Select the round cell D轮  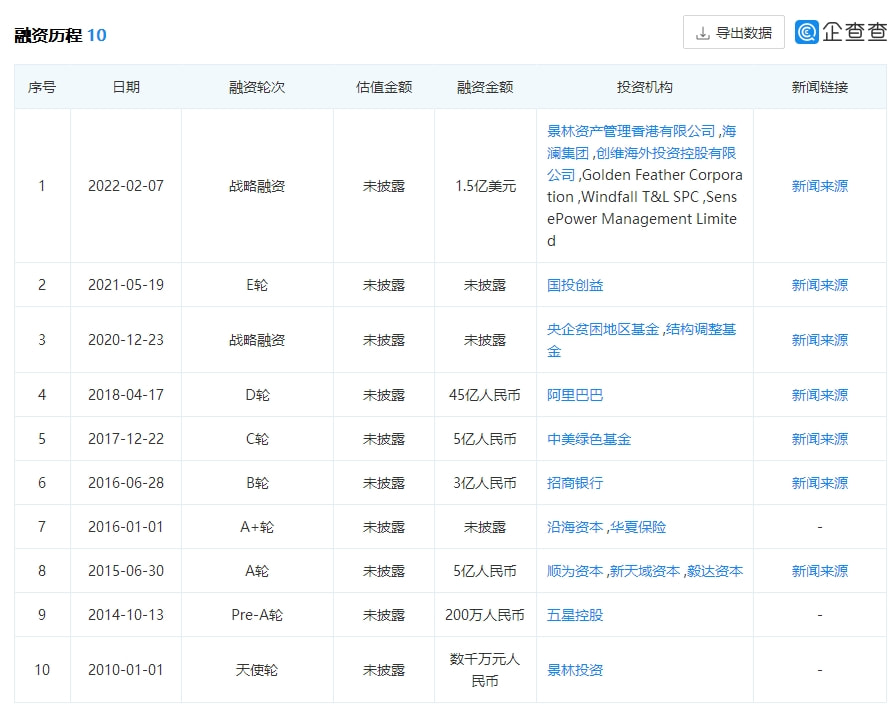pyautogui.click(x=257, y=395)
